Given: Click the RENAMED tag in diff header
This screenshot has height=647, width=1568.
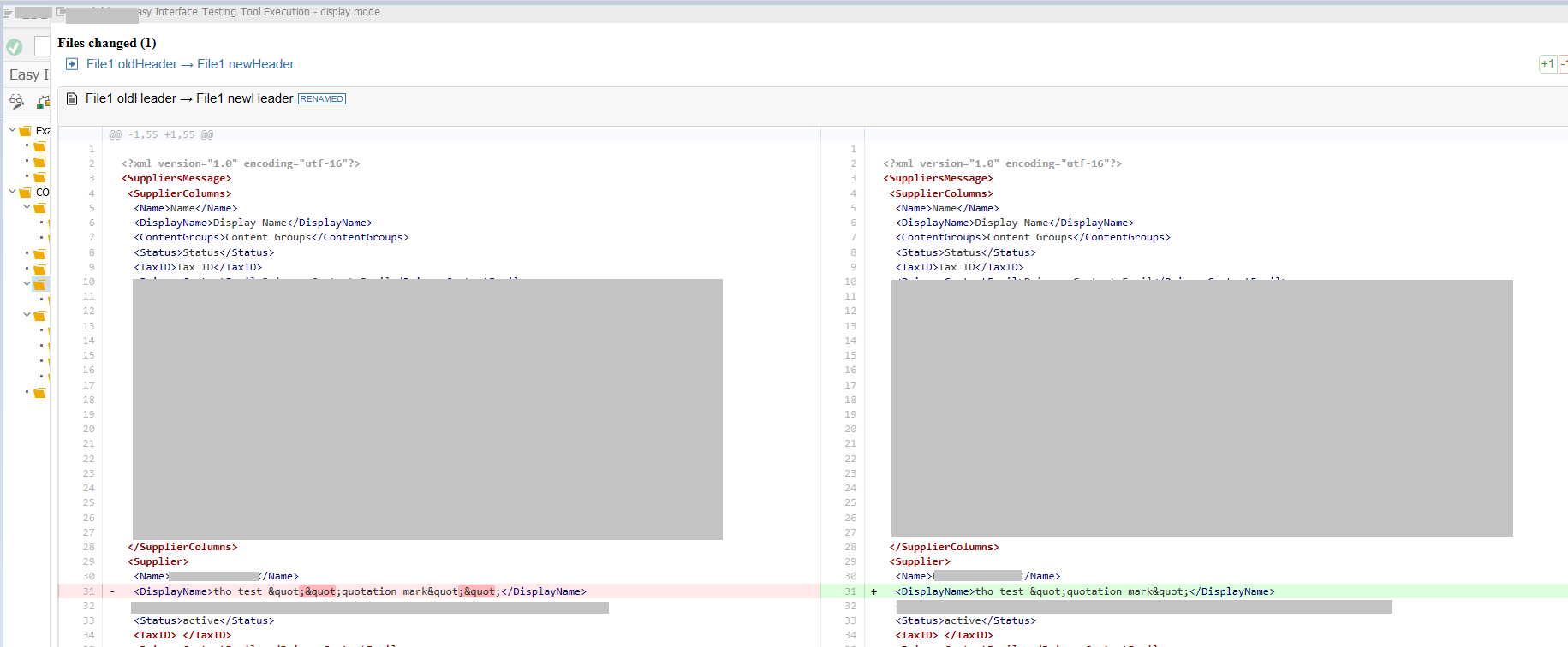Looking at the screenshot, I should coord(322,99).
